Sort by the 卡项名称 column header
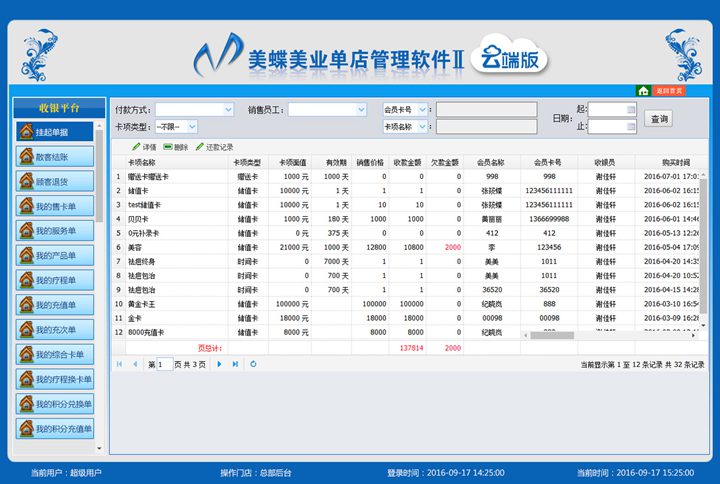The image size is (720, 484). pyautogui.click(x=177, y=162)
